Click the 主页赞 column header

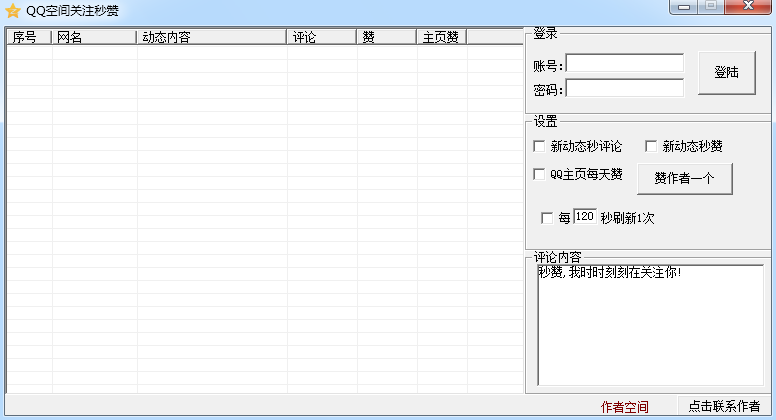[x=442, y=37]
